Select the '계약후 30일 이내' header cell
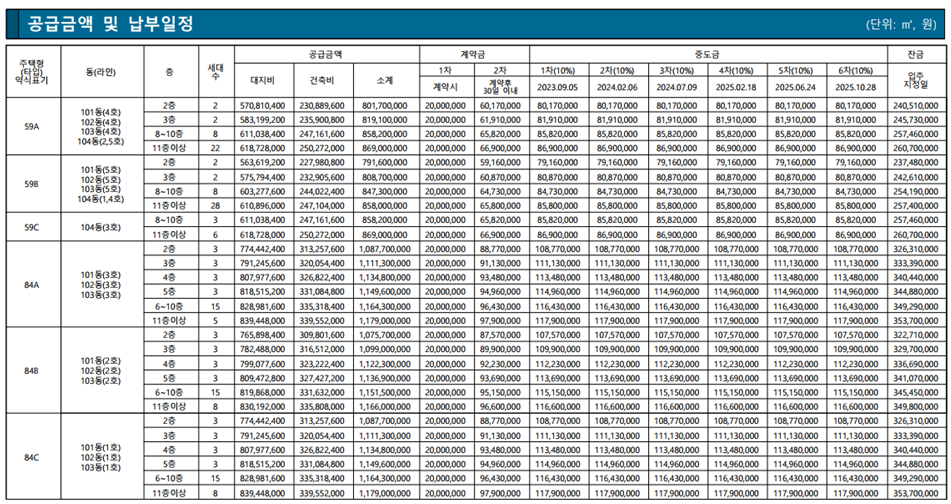 click(x=500, y=87)
